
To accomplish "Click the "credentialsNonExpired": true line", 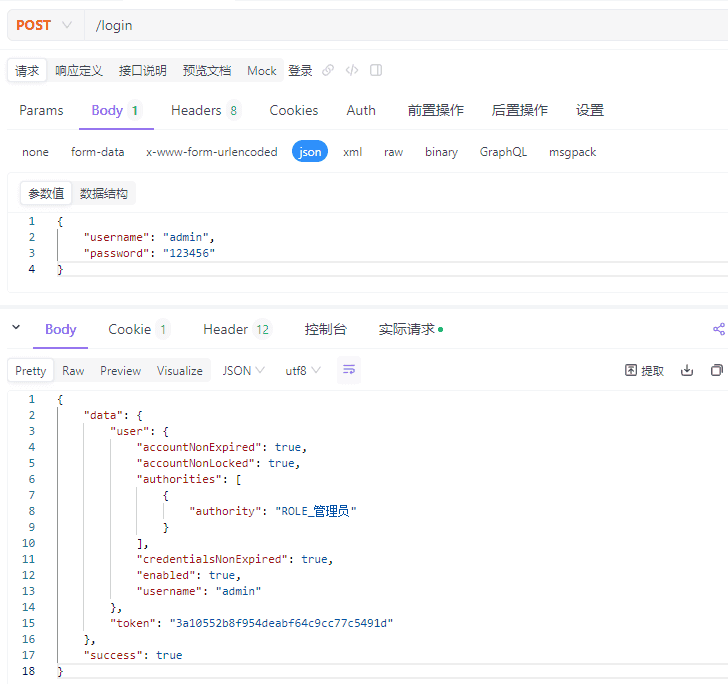I will coord(234,559).
